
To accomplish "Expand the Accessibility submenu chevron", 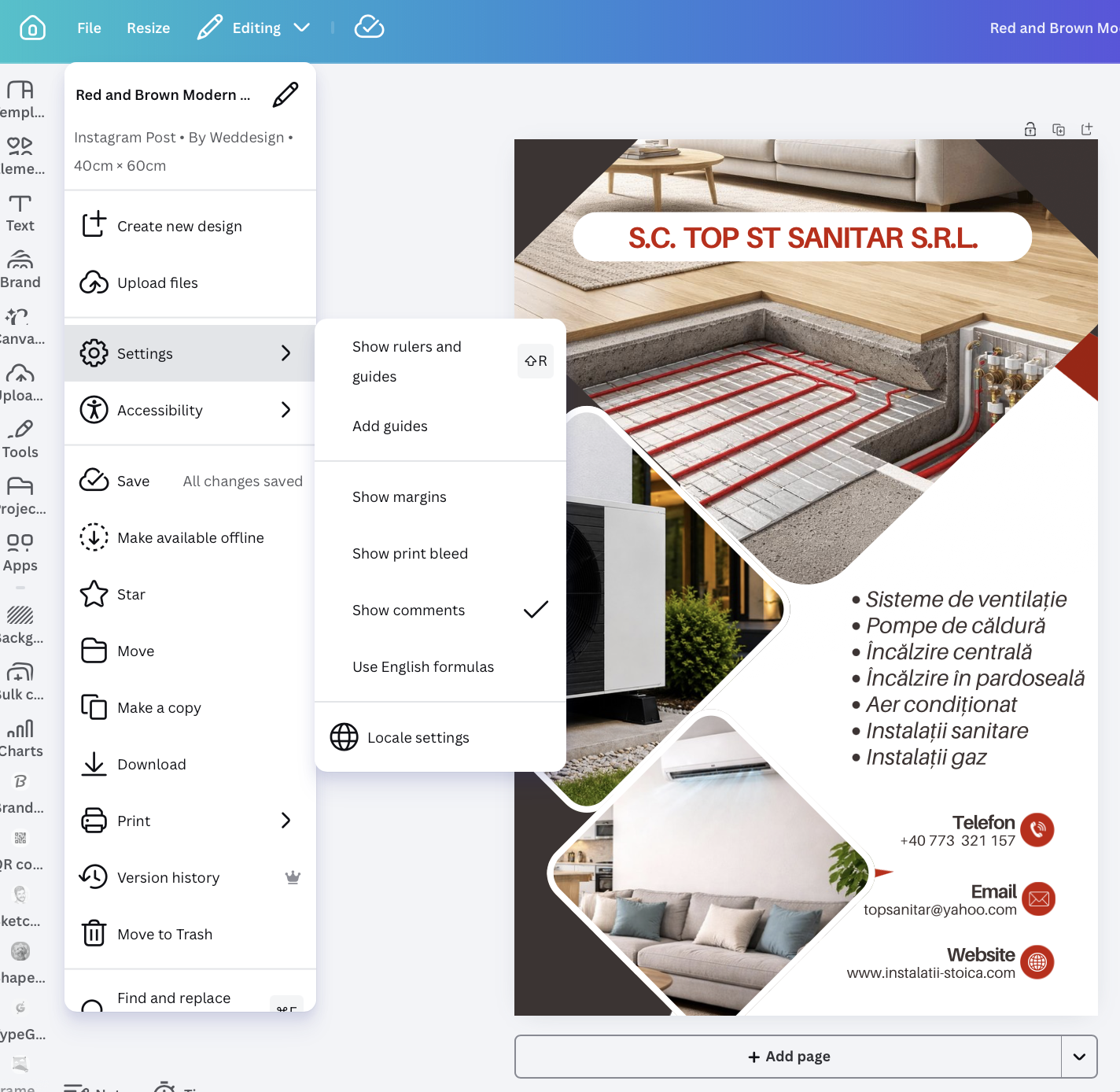I will [286, 410].
